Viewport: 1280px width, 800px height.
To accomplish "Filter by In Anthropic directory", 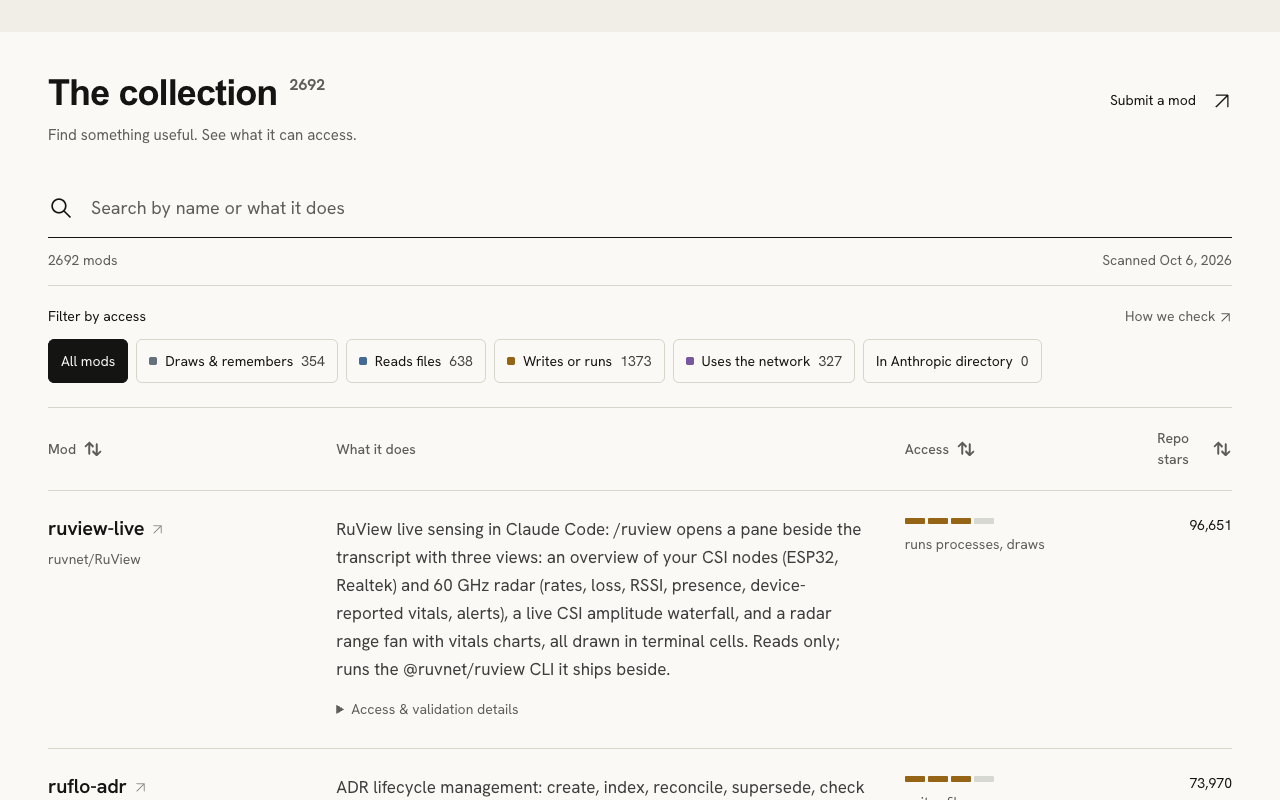I will (x=952, y=361).
